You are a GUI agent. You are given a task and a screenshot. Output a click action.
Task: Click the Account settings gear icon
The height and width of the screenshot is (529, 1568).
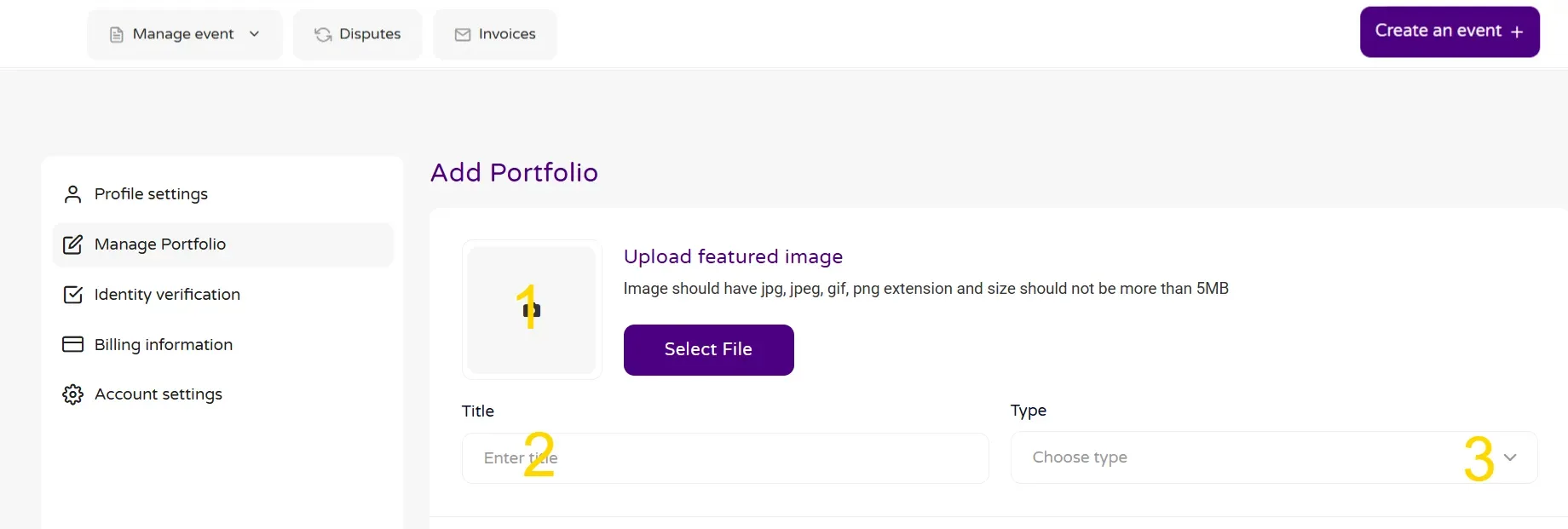click(x=72, y=394)
